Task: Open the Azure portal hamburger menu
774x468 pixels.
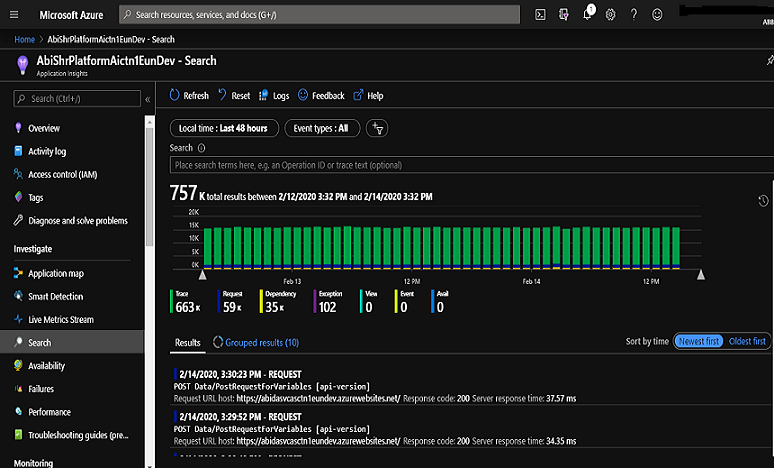Action: 14,15
